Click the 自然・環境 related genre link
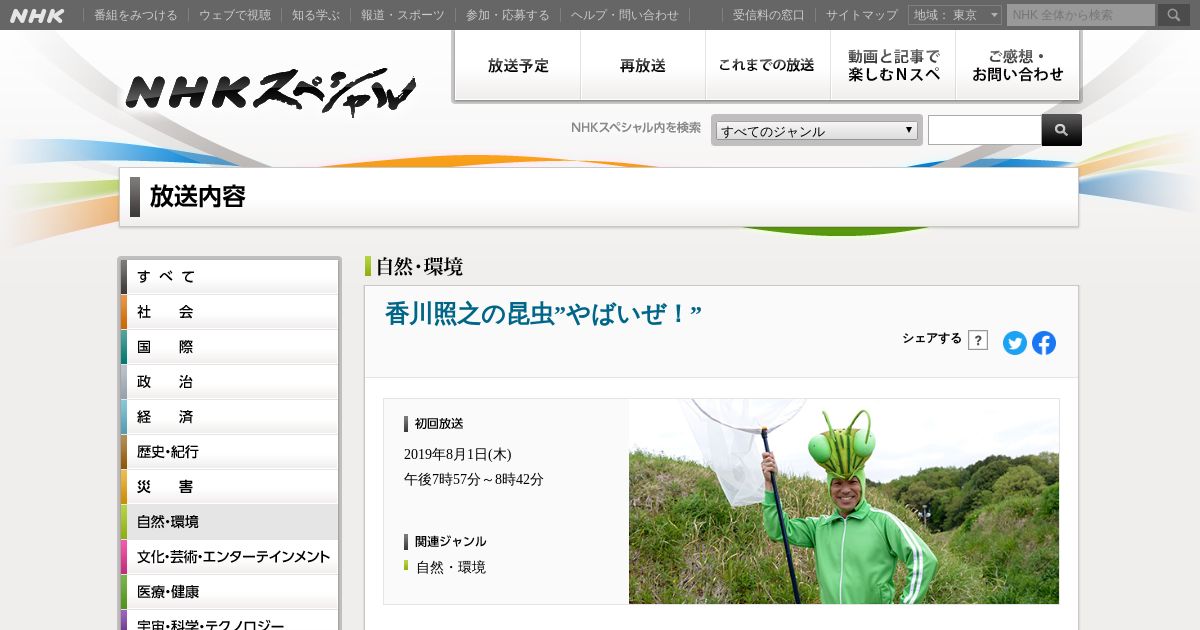This screenshot has height=630, width=1200. (x=451, y=567)
